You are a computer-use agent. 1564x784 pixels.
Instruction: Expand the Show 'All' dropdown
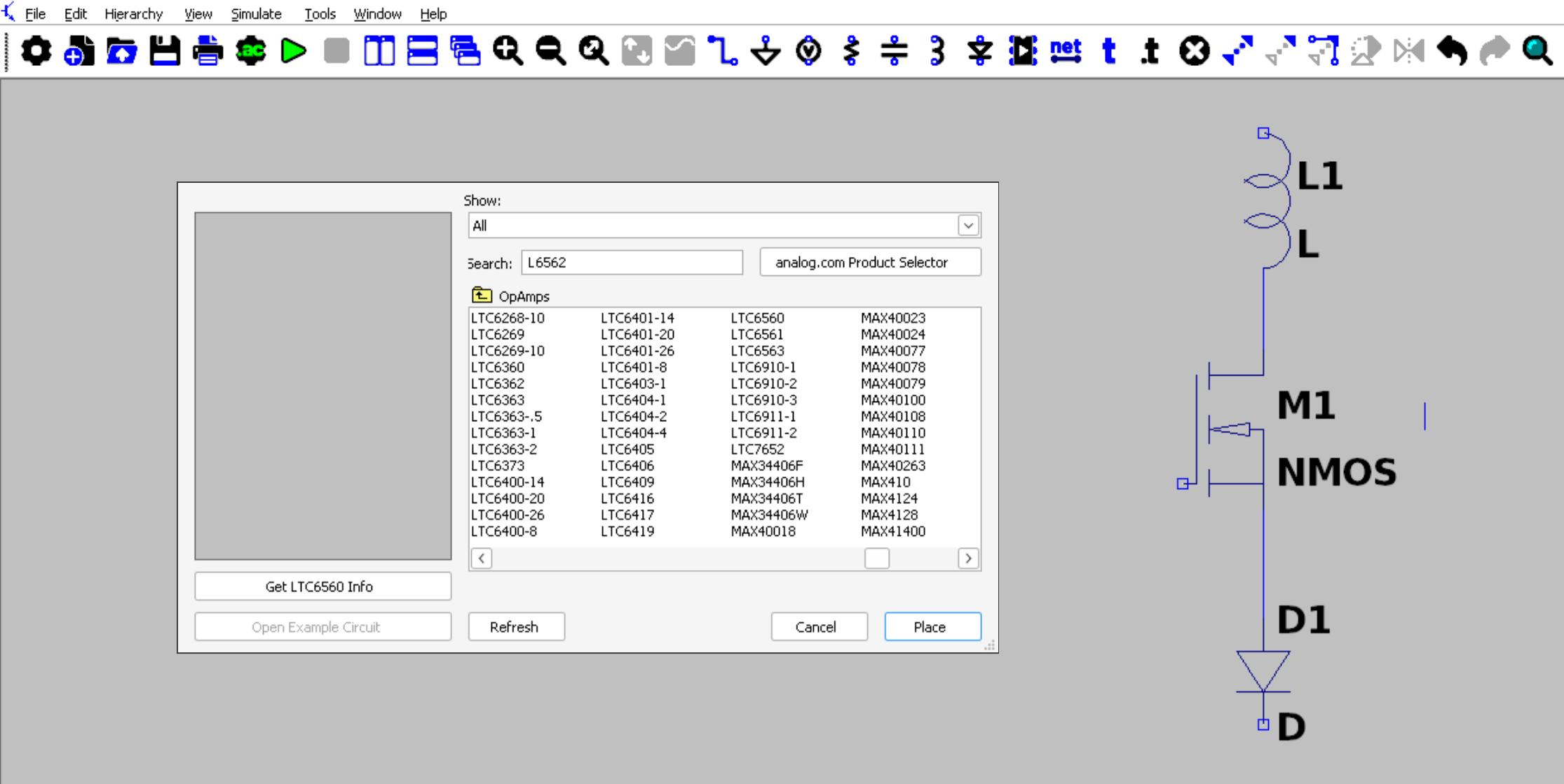click(968, 226)
